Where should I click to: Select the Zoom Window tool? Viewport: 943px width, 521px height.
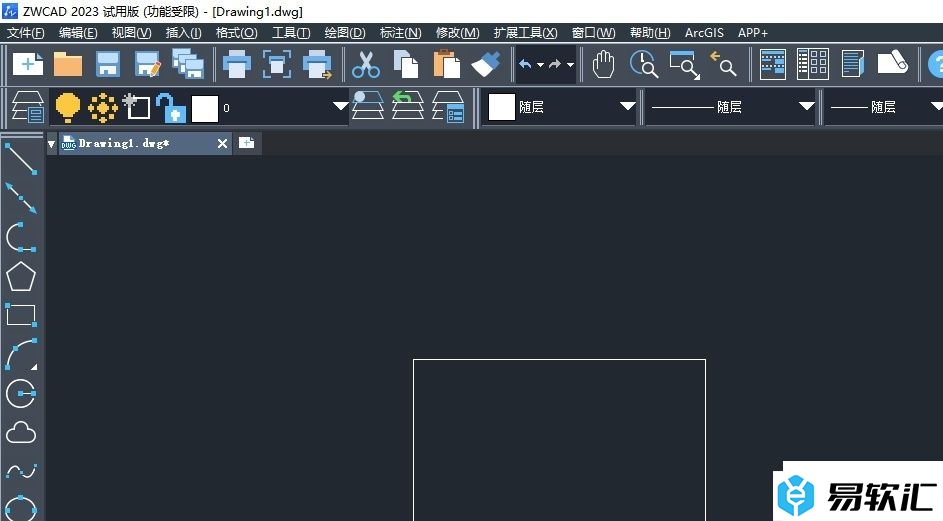click(x=685, y=65)
